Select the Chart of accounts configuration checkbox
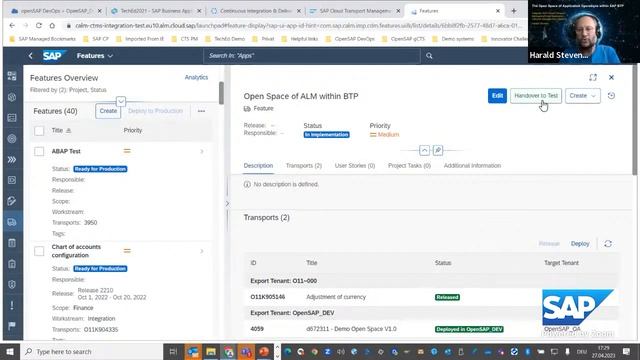 coord(39,251)
